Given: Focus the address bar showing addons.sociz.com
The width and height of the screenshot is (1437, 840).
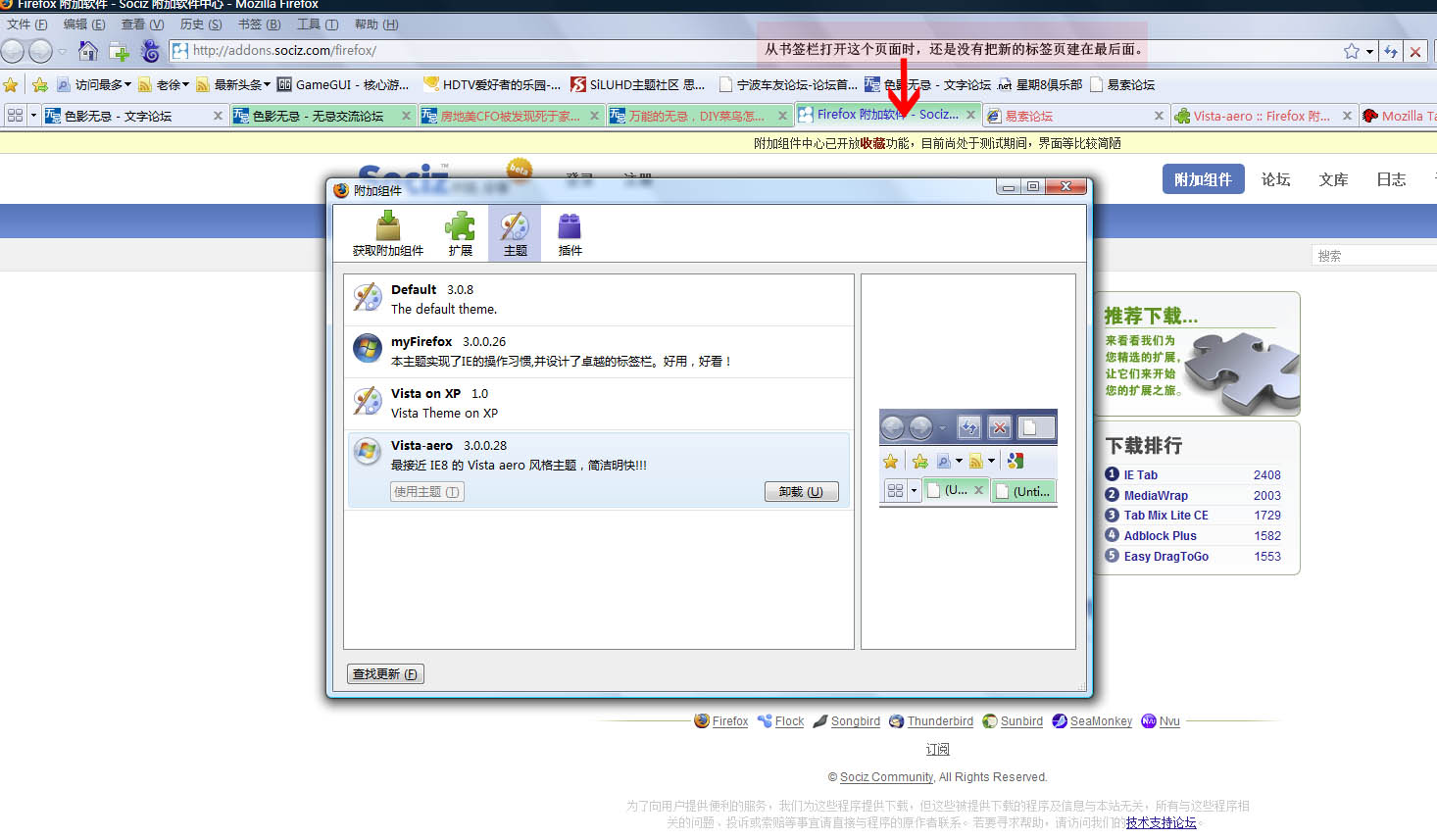Looking at the screenshot, I should click(755, 51).
